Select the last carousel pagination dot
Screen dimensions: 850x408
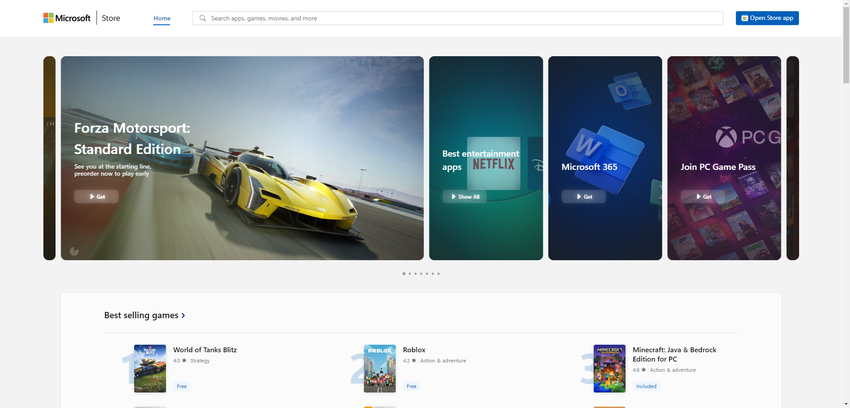coord(438,273)
